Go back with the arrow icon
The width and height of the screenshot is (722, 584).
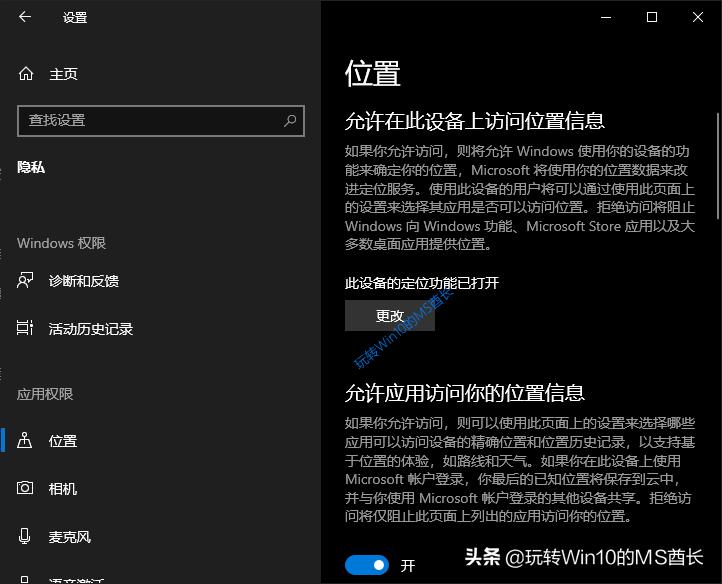tap(25, 17)
